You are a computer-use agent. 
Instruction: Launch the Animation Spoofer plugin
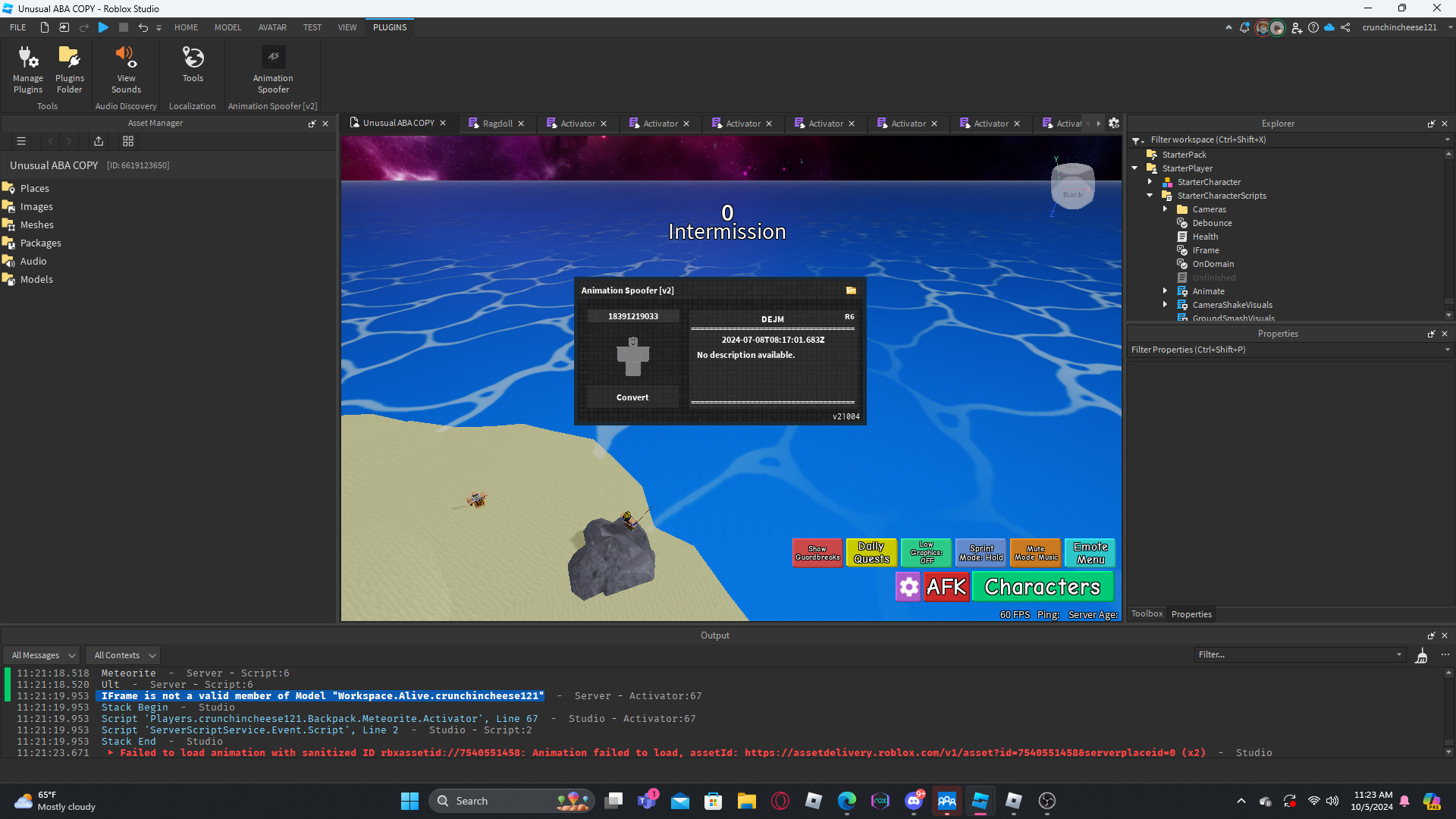pos(273,68)
